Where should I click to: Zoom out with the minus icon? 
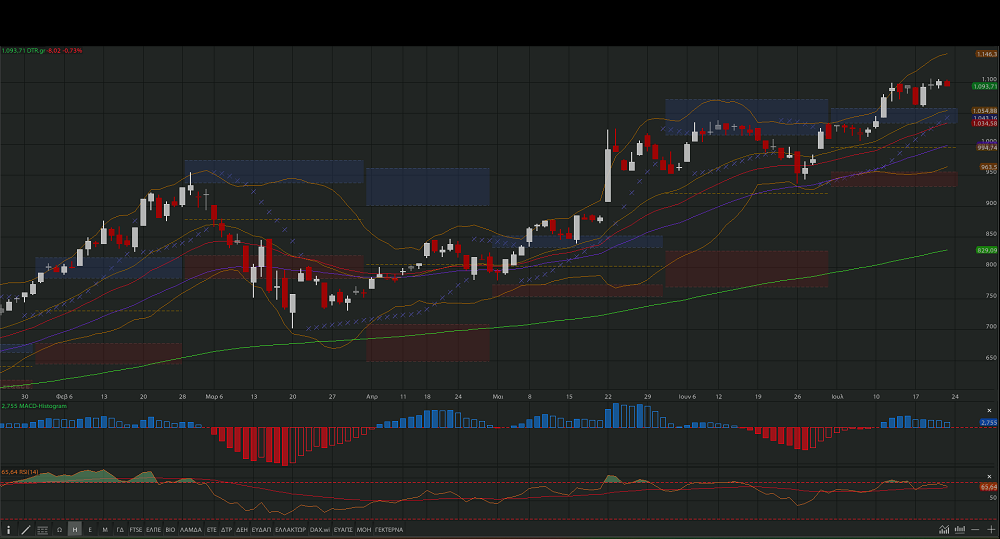click(x=975, y=529)
